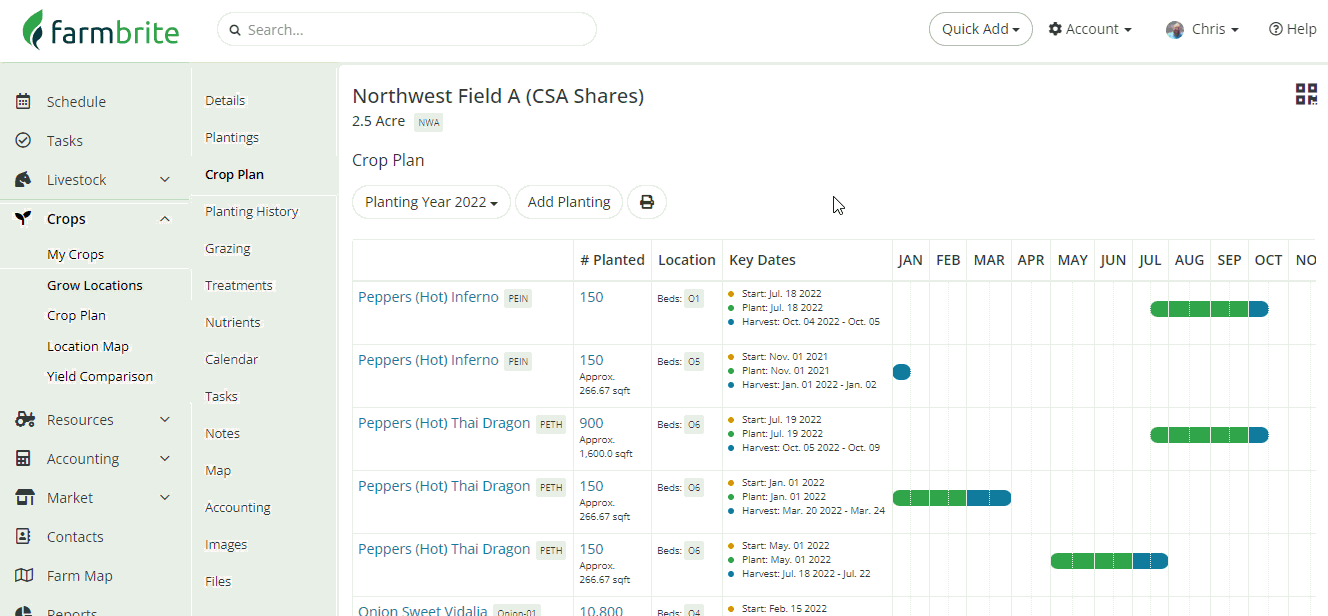Select Yield Comparison in the sidebar
Screen dimensions: 1328x616
click(x=100, y=377)
